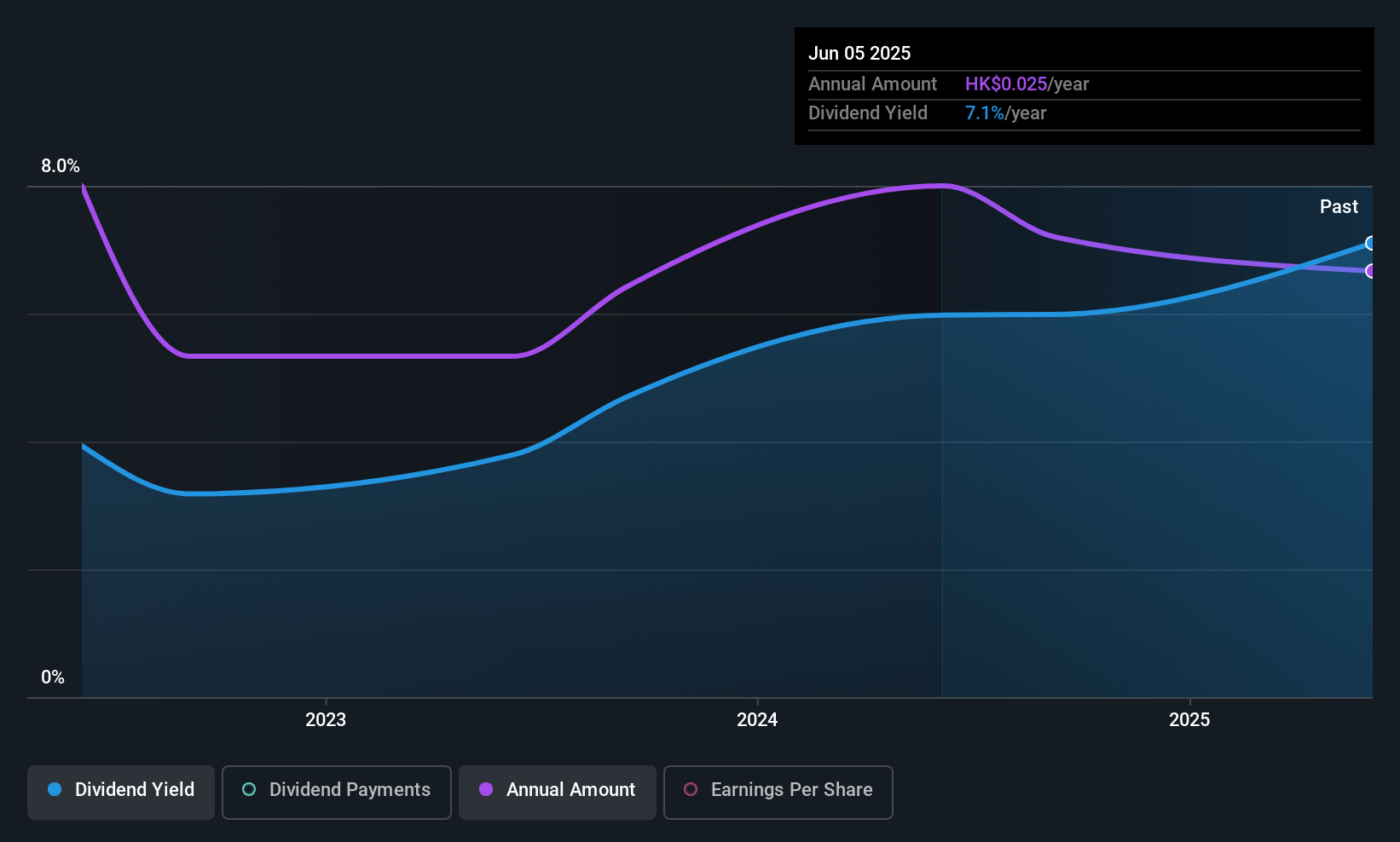Select the blue endpoint marker on yield line
The image size is (1400, 842).
1370,244
